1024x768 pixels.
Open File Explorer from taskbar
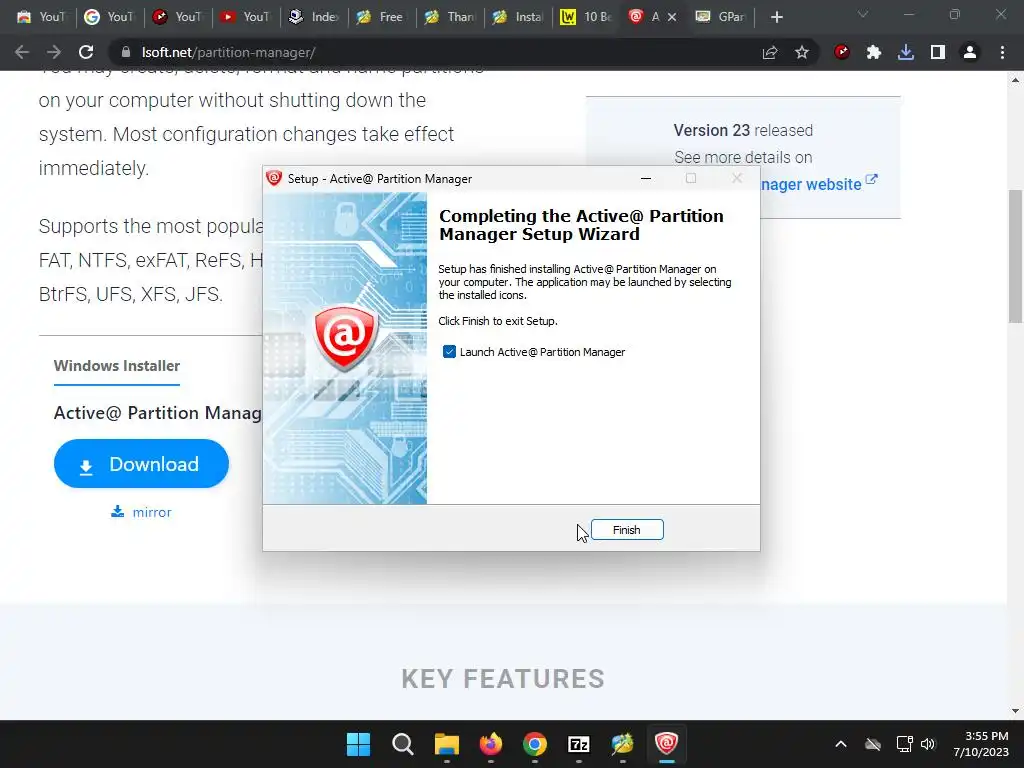(447, 744)
